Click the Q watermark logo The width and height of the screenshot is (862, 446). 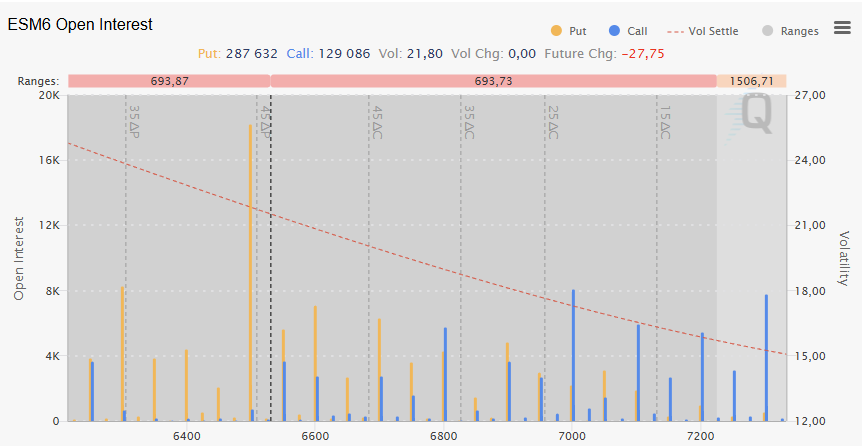tap(755, 115)
